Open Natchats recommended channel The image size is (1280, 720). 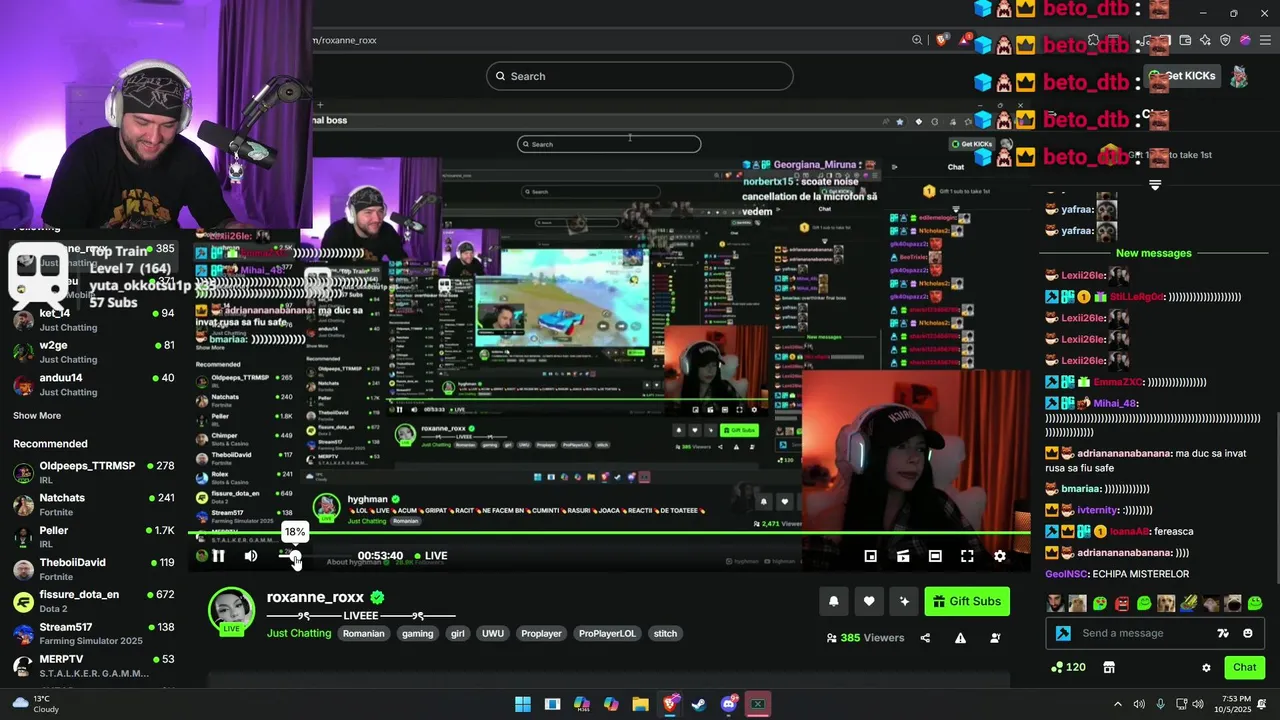coord(93,504)
